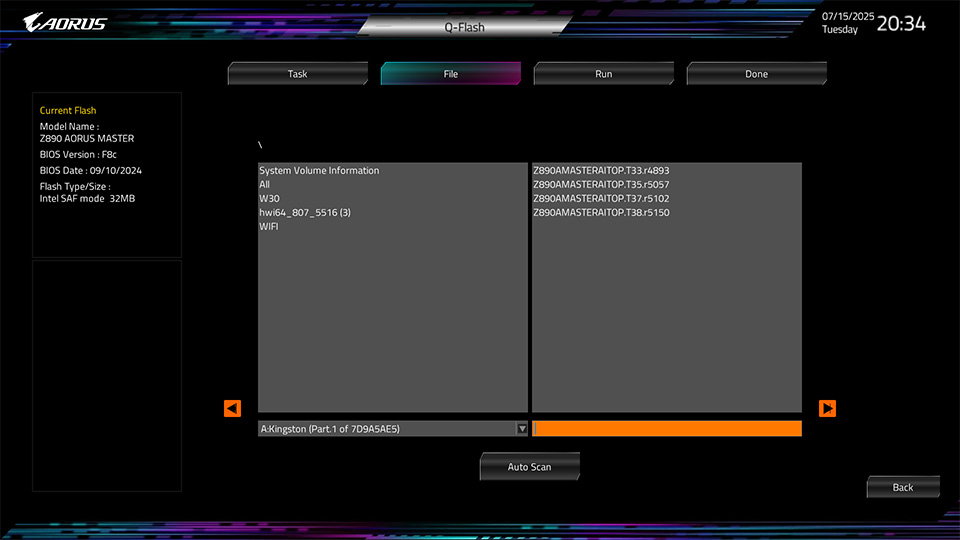Click the Back button
The height and width of the screenshot is (540, 960).
pos(902,487)
